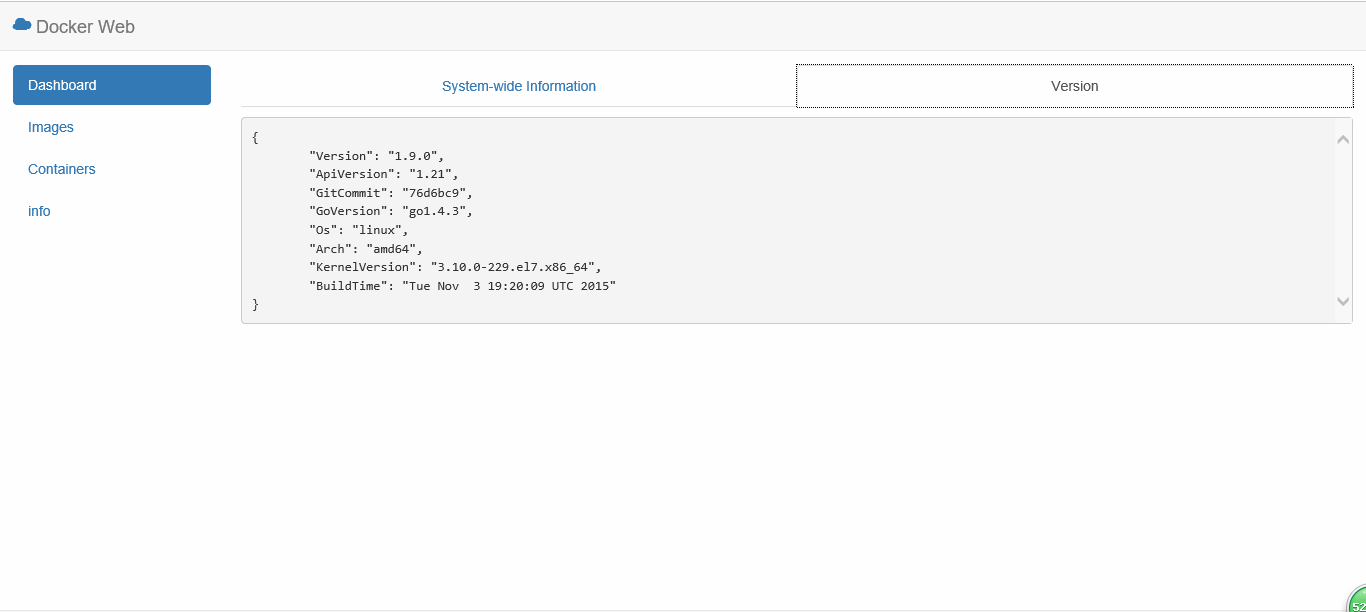Click the "Os": "linux" line
Image resolution: width=1366 pixels, height=612 pixels.
[359, 230]
